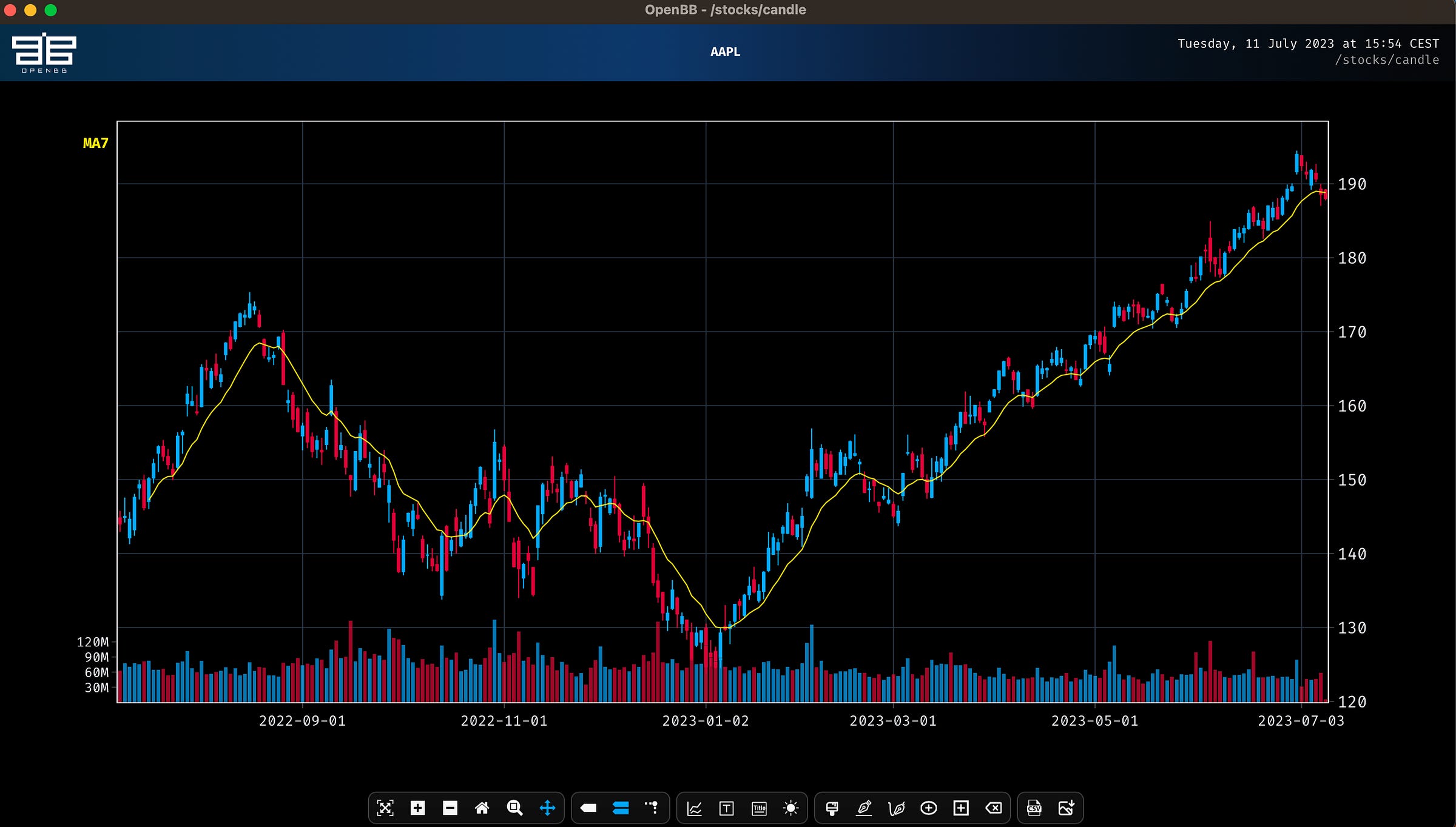Click the edit Title icon
Screen dimensions: 1456x827
point(759,808)
